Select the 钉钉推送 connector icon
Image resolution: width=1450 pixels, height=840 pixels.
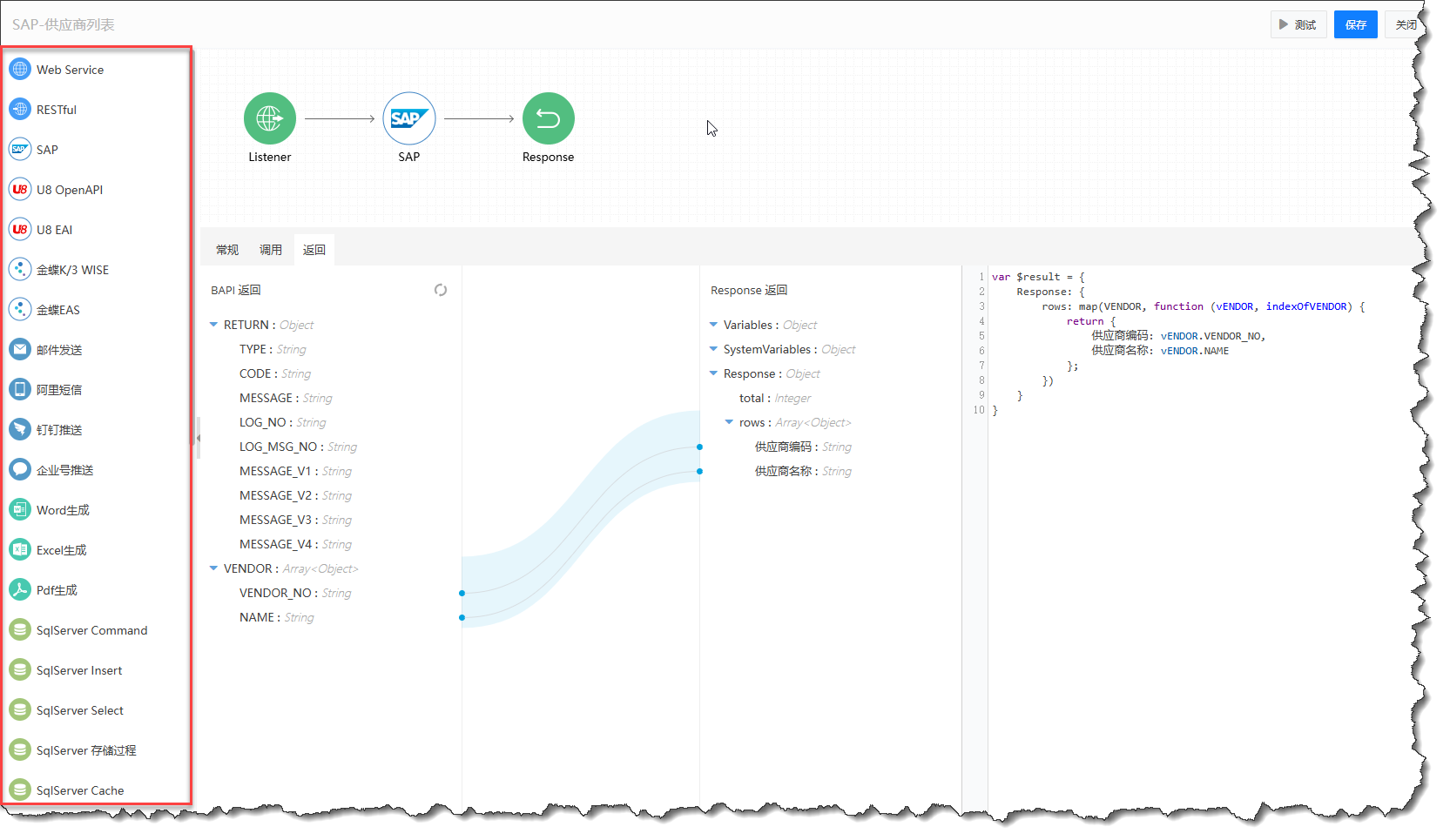point(20,430)
